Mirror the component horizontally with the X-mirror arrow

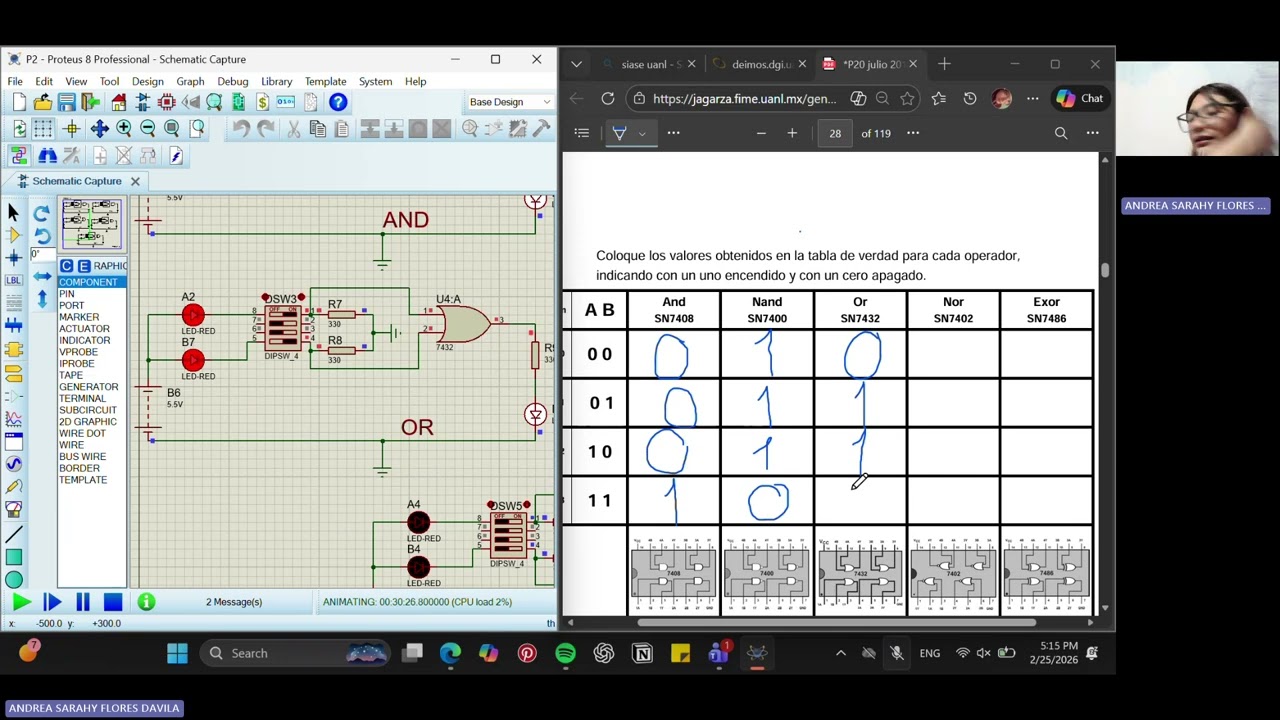click(x=41, y=276)
